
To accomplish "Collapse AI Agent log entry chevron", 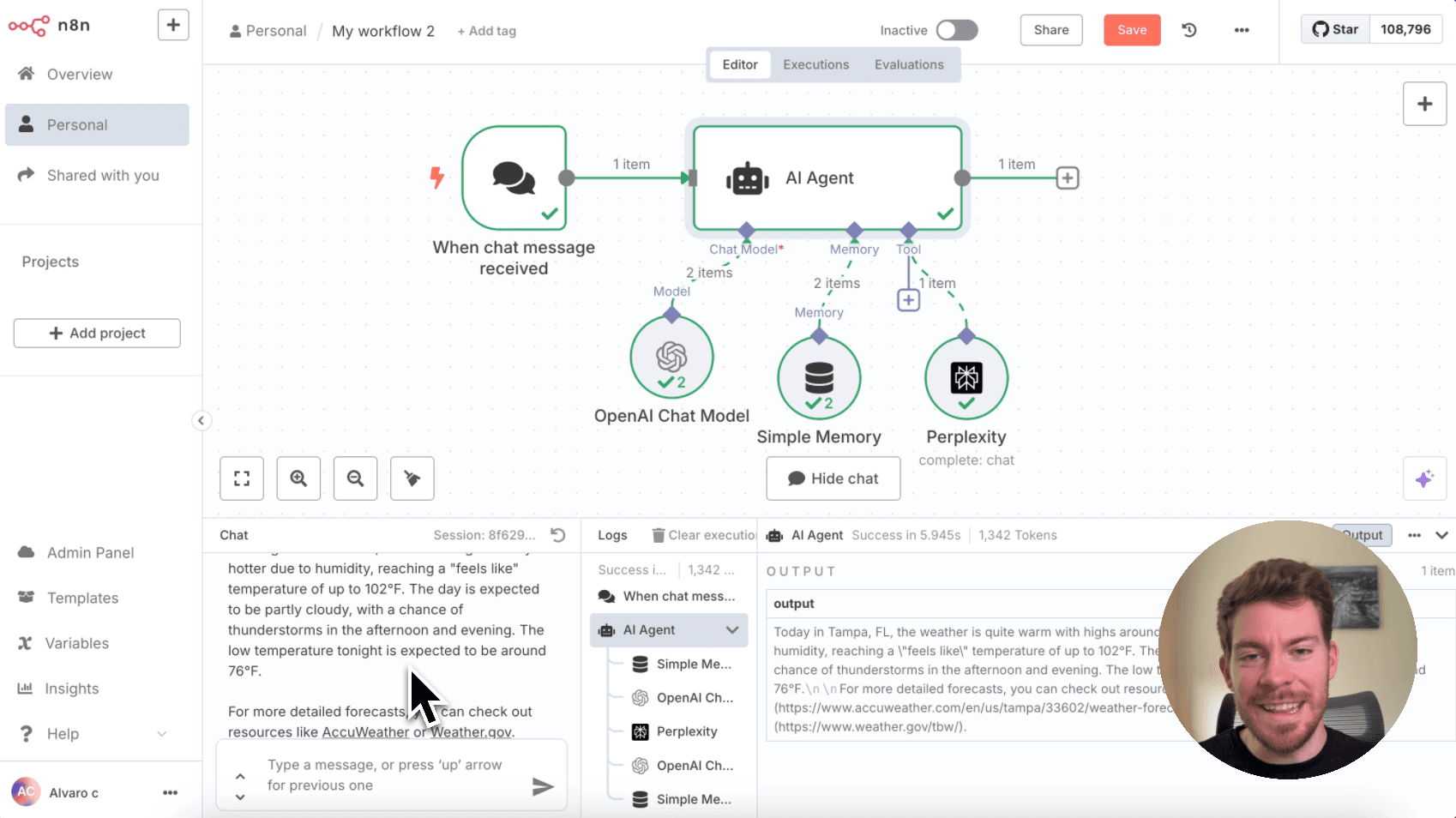I will [x=732, y=630].
